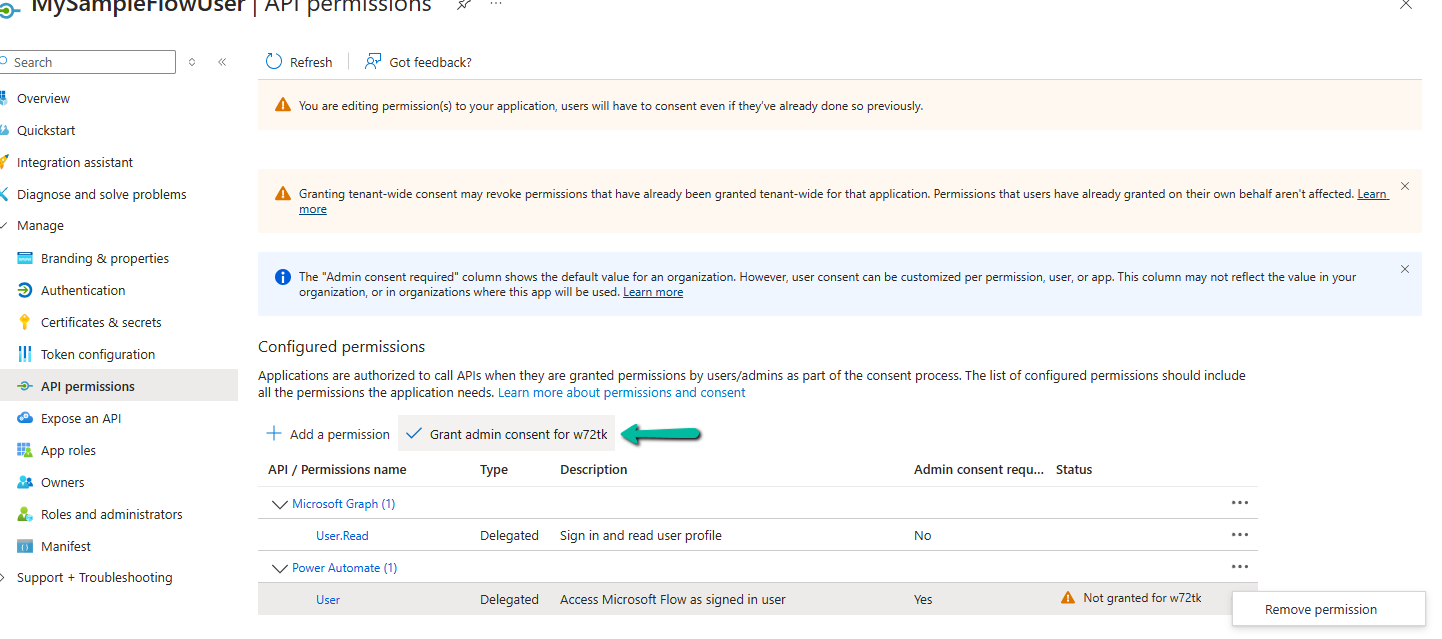
Task: Dismiss the tenant-wide consent warning banner
Action: click(x=1405, y=186)
